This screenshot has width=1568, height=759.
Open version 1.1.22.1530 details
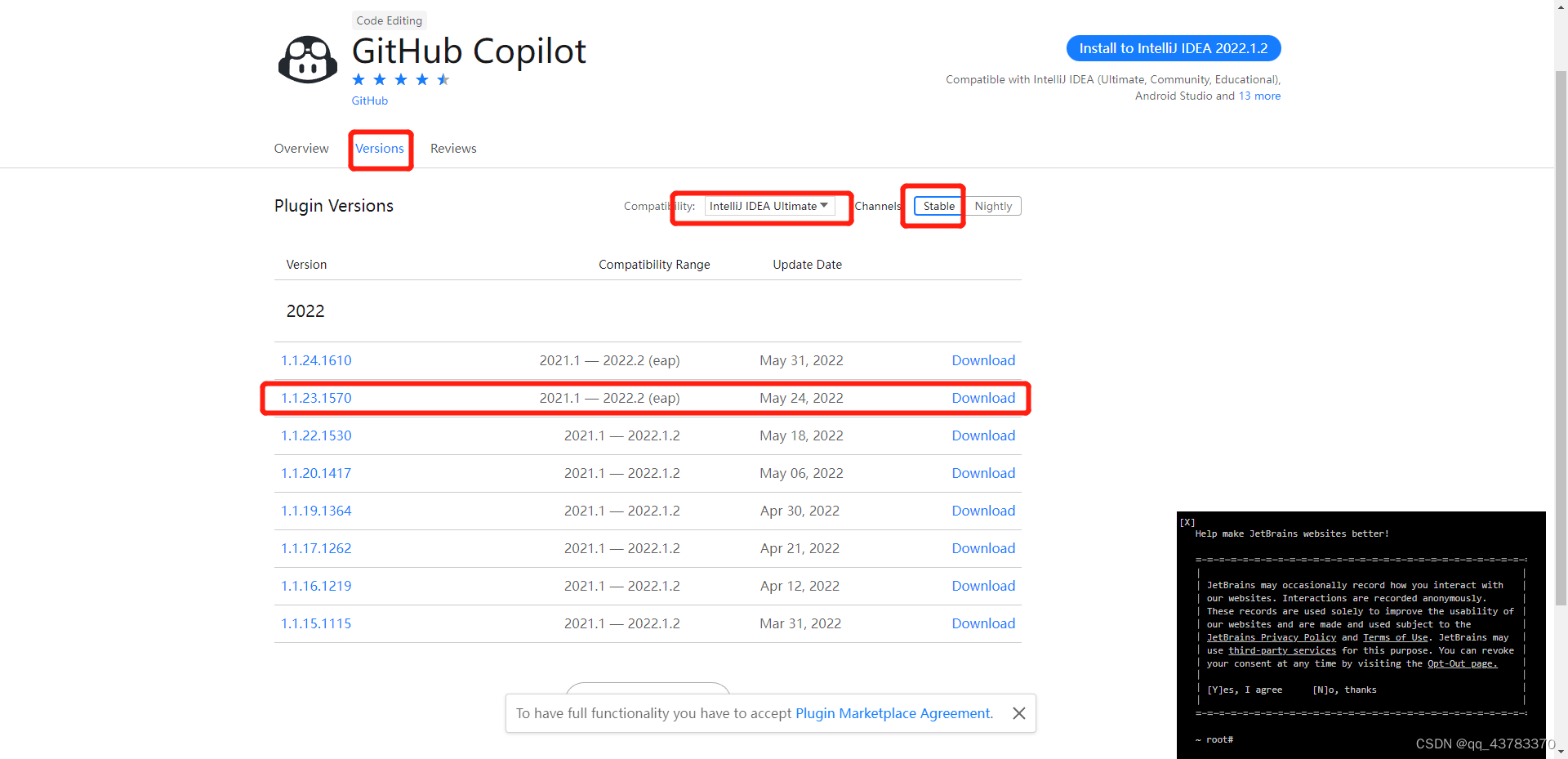(x=316, y=435)
